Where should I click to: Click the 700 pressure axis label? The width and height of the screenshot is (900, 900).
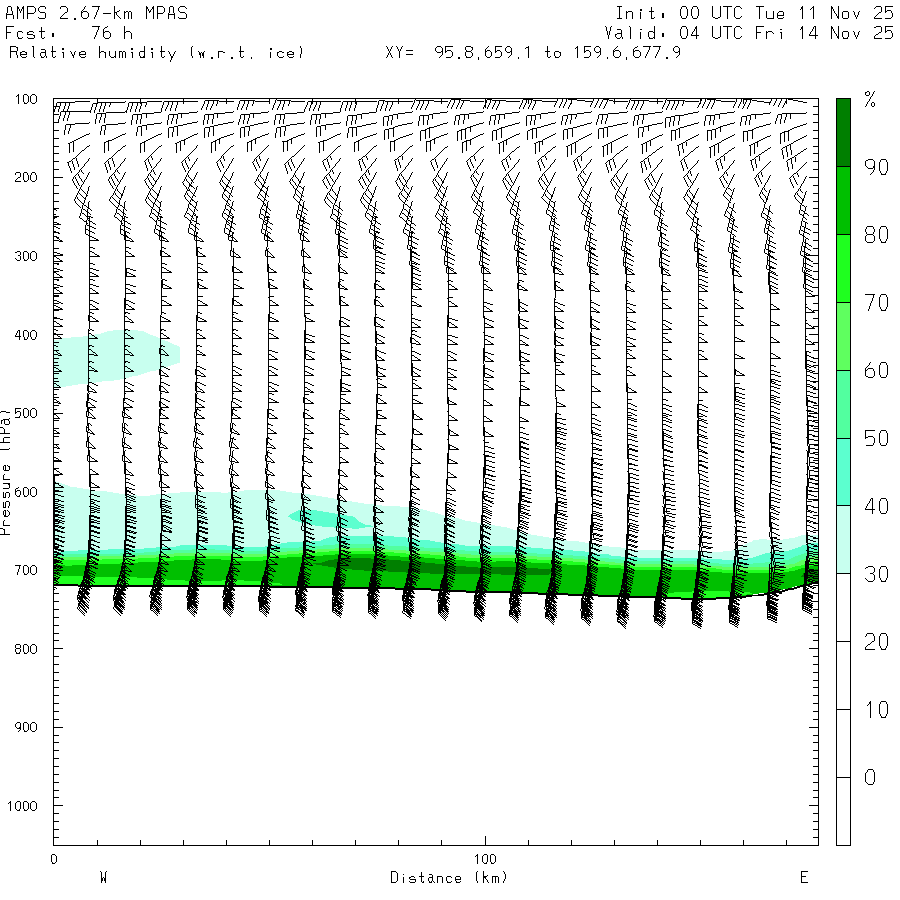click(26, 570)
